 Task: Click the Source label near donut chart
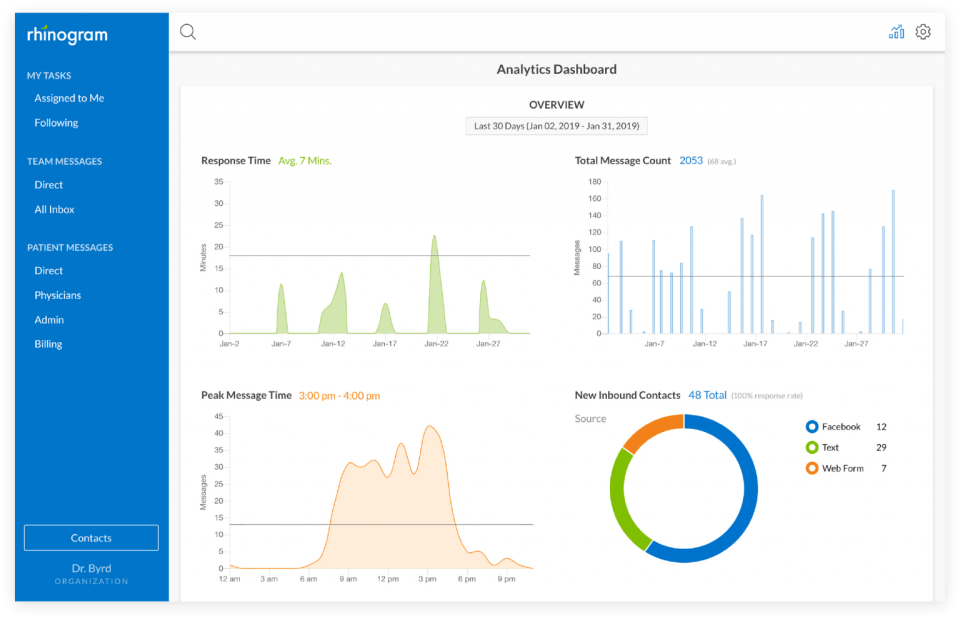tap(590, 419)
